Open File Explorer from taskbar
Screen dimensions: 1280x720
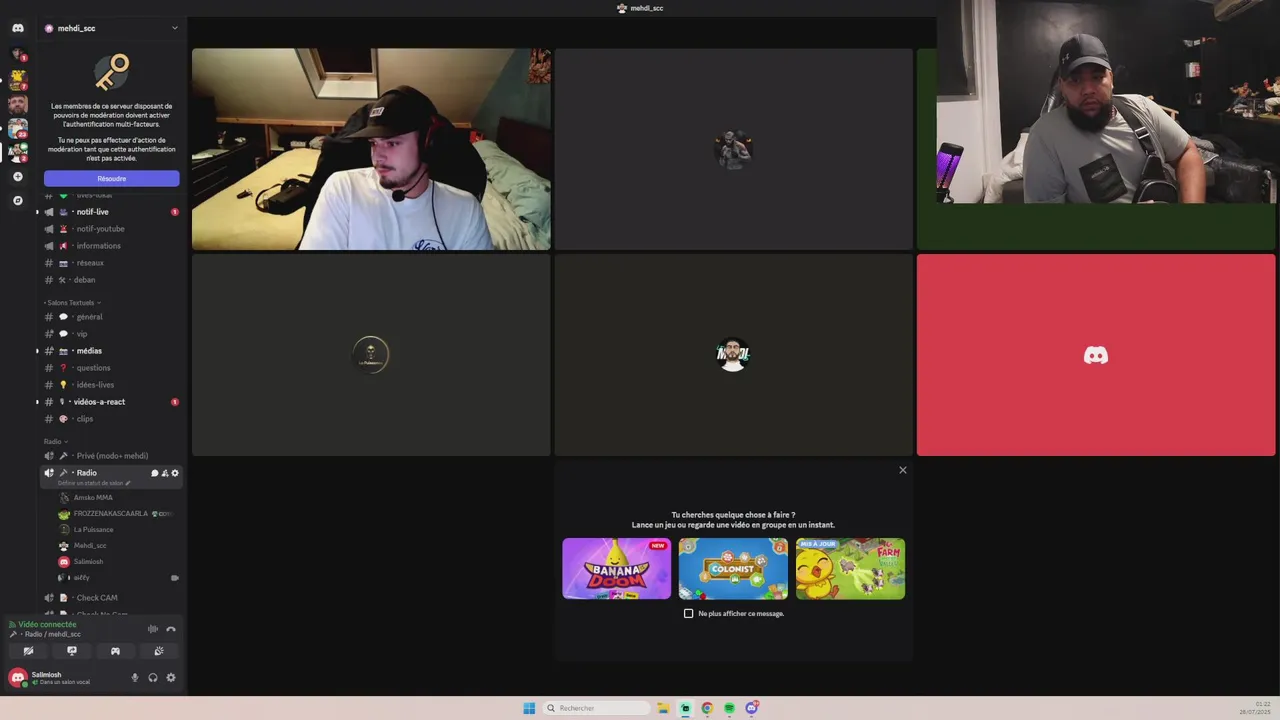(663, 708)
